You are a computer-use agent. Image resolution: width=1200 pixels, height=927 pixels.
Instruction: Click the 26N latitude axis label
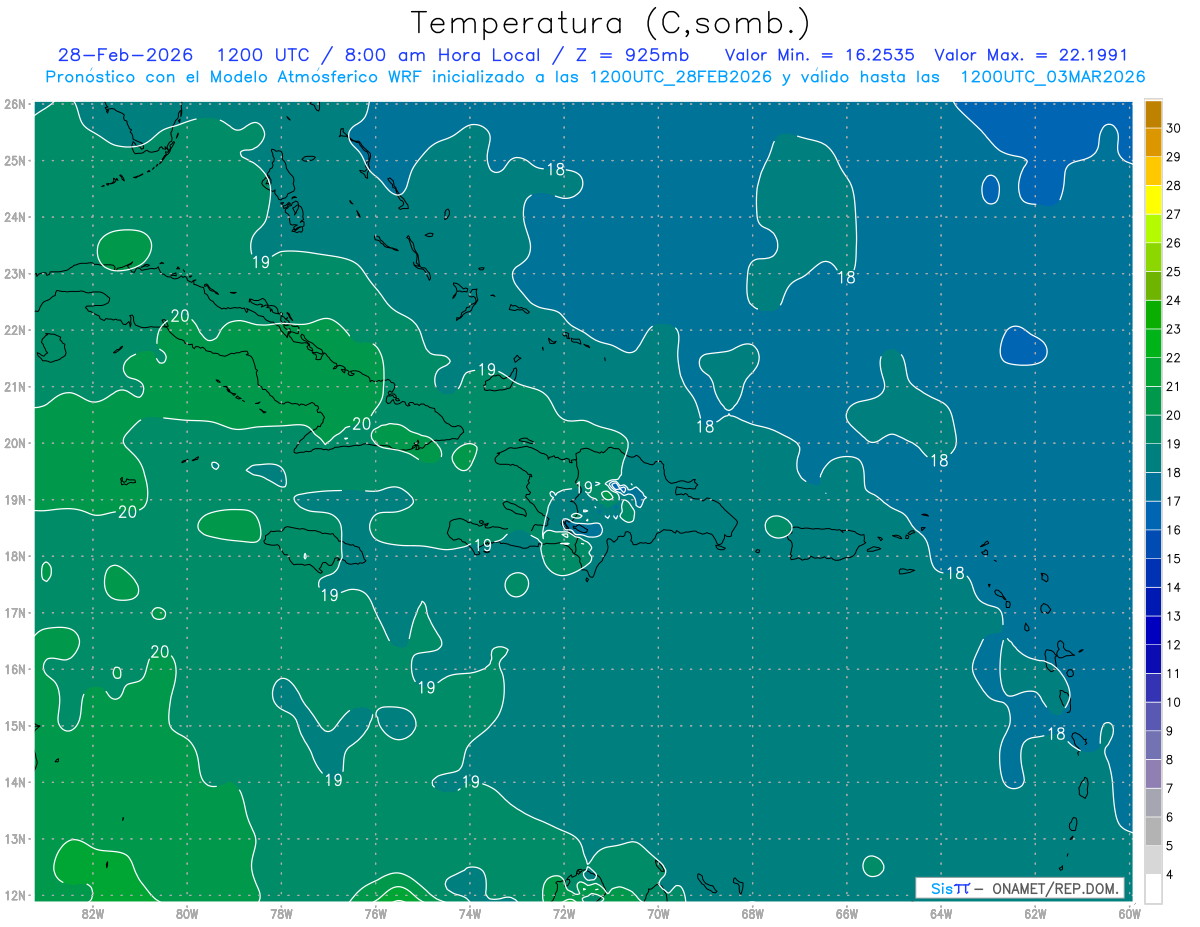pyautogui.click(x=14, y=104)
